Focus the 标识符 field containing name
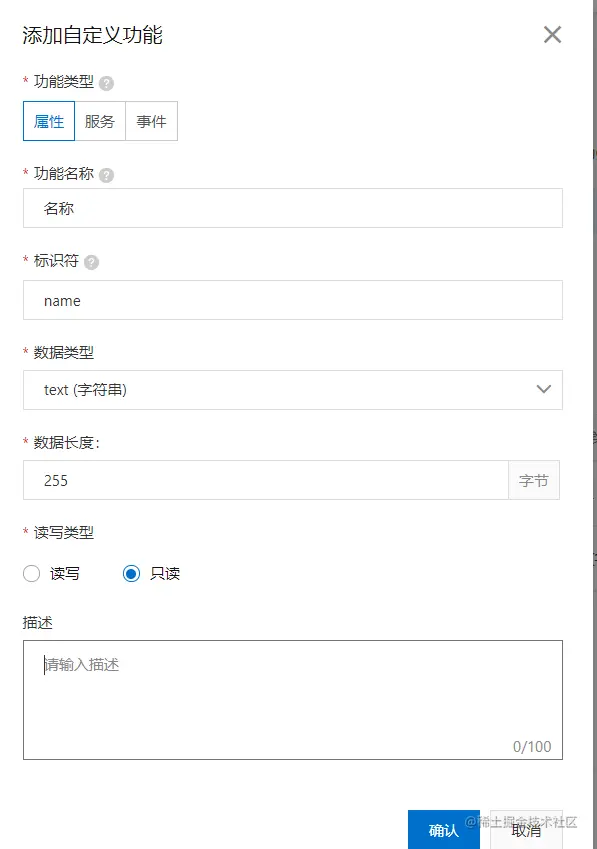Screen dimensions: 597x849 point(293,301)
